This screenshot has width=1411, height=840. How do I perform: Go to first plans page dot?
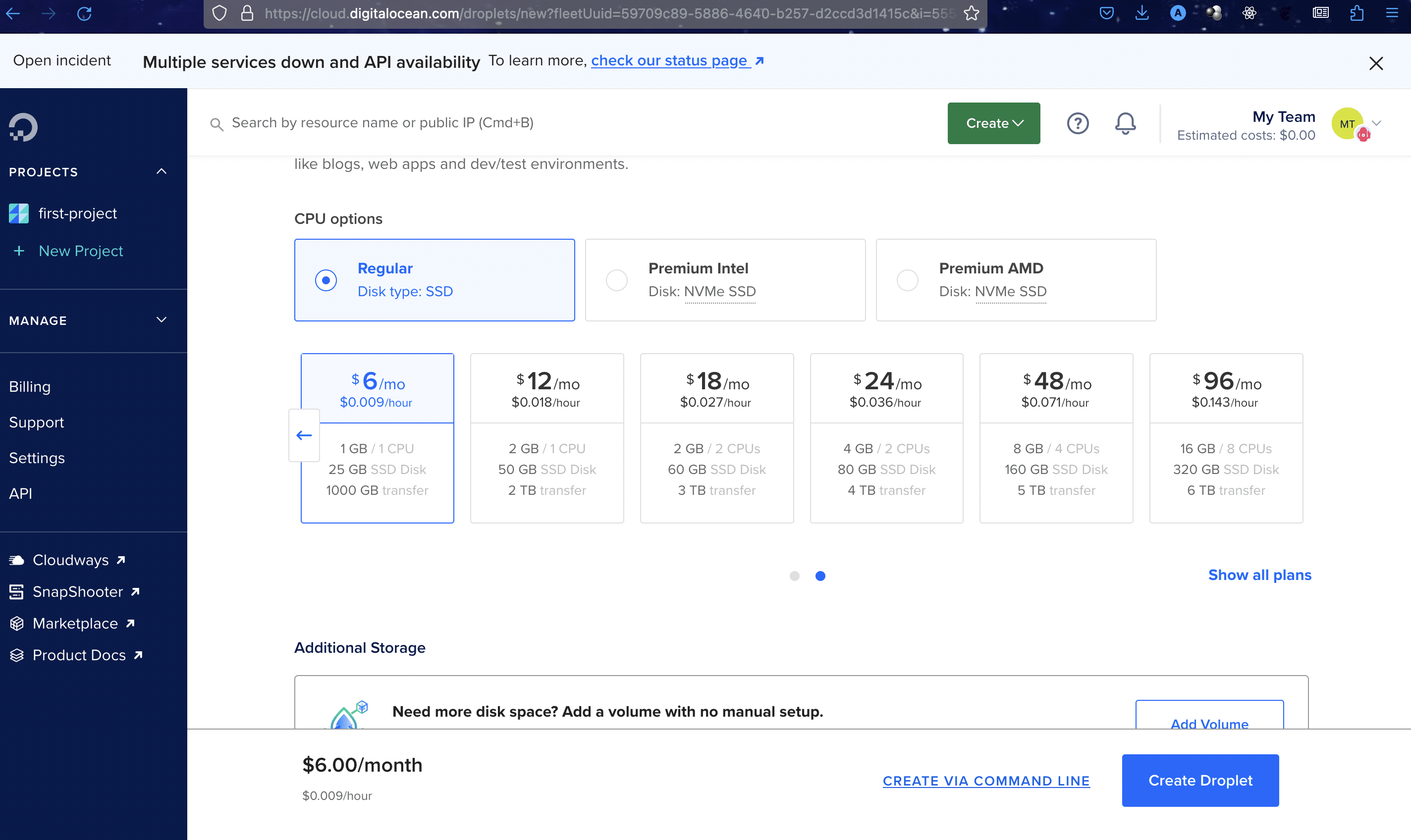click(x=794, y=576)
